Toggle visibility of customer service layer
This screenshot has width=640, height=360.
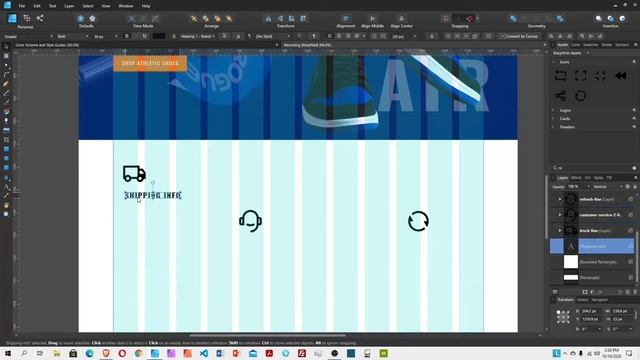(631, 215)
